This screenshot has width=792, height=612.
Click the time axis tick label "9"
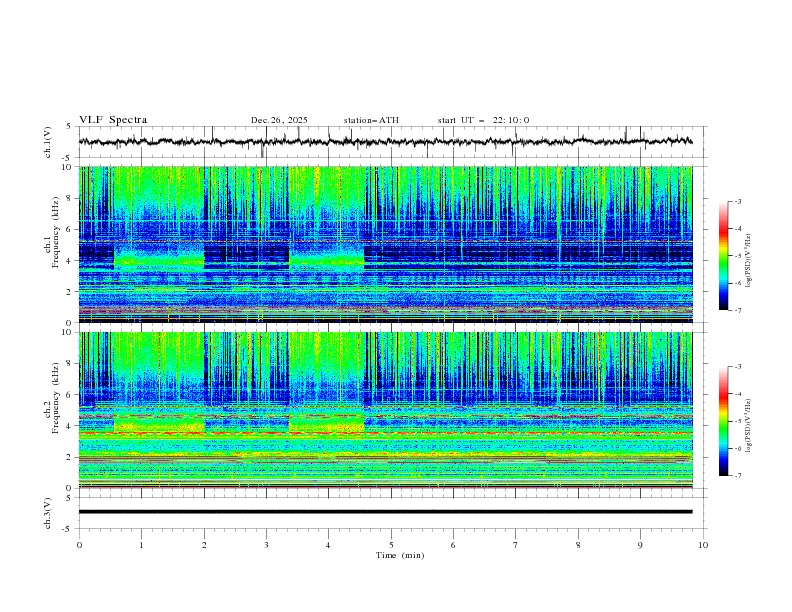coord(640,545)
